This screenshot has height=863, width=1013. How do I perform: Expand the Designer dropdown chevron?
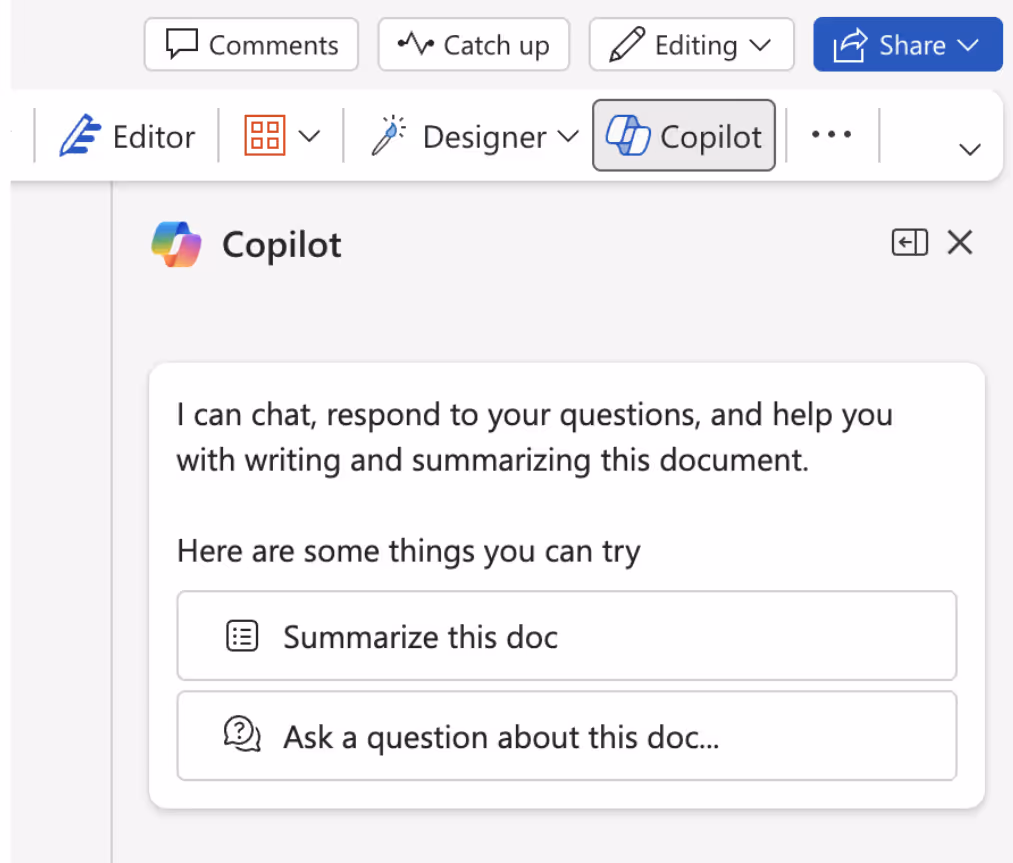[x=568, y=136]
